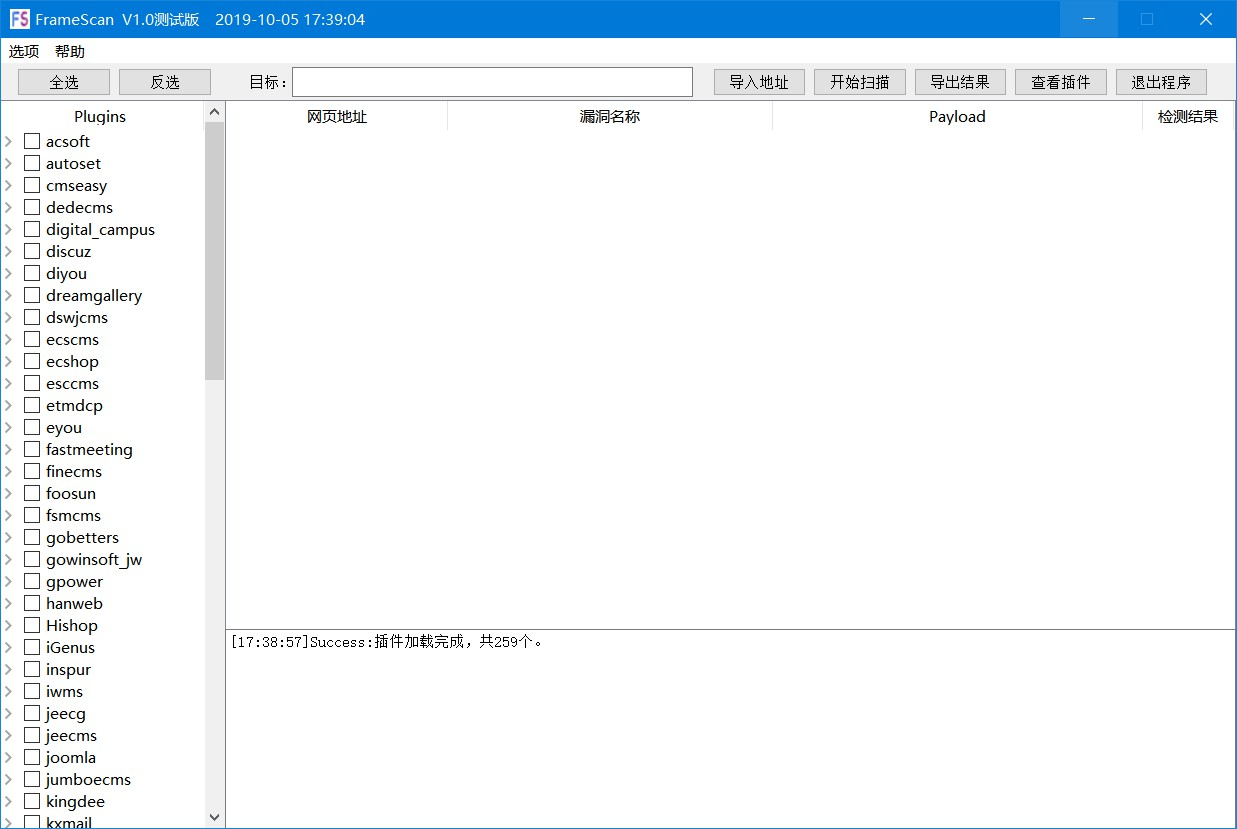Expand the fsmcms tree node
This screenshot has height=829, width=1237.
tap(9, 515)
